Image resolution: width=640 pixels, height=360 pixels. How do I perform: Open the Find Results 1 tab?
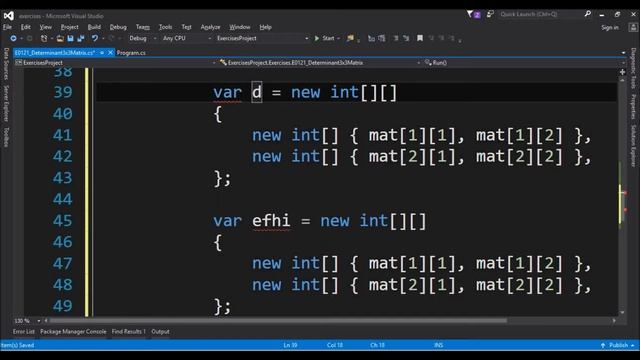click(129, 332)
